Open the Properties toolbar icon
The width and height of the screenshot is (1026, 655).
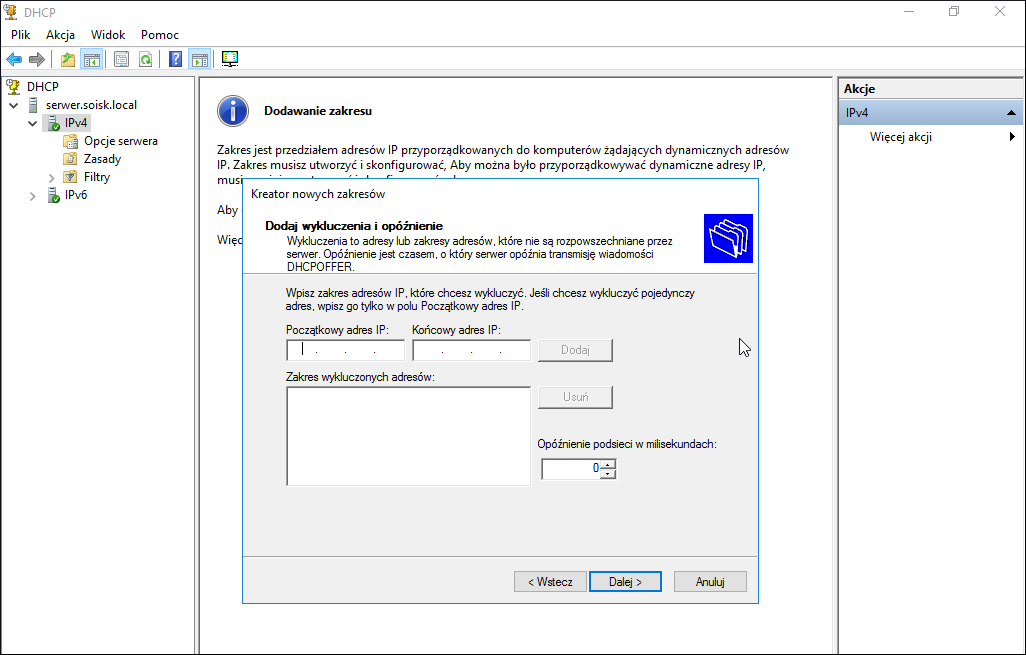coord(122,60)
